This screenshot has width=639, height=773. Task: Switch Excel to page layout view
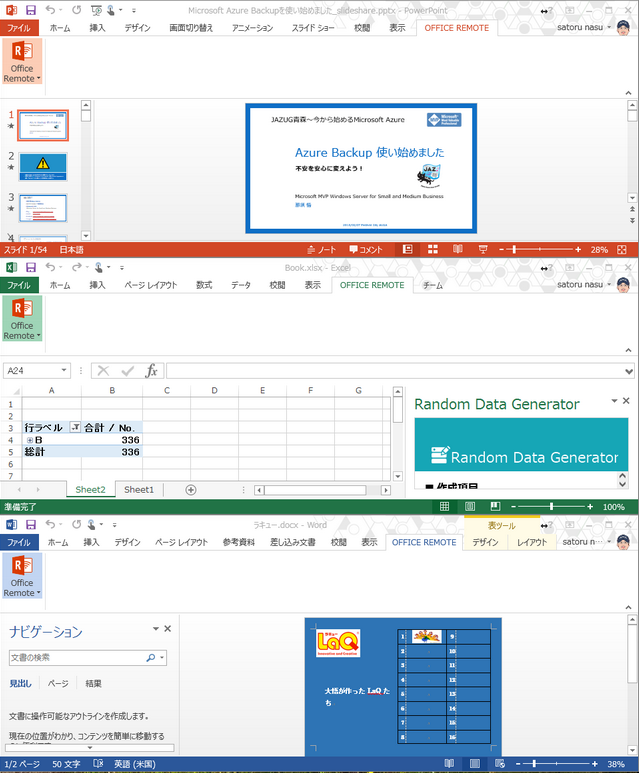coord(470,506)
